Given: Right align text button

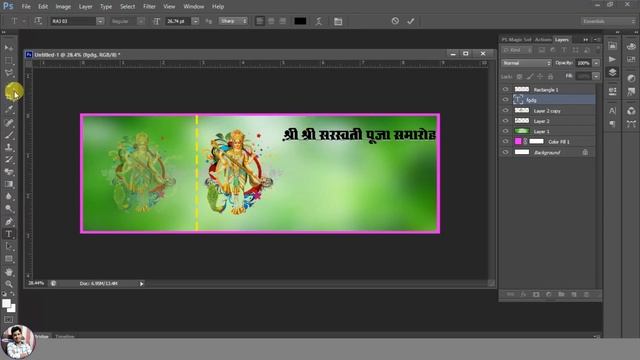Looking at the screenshot, I should click(x=282, y=21).
